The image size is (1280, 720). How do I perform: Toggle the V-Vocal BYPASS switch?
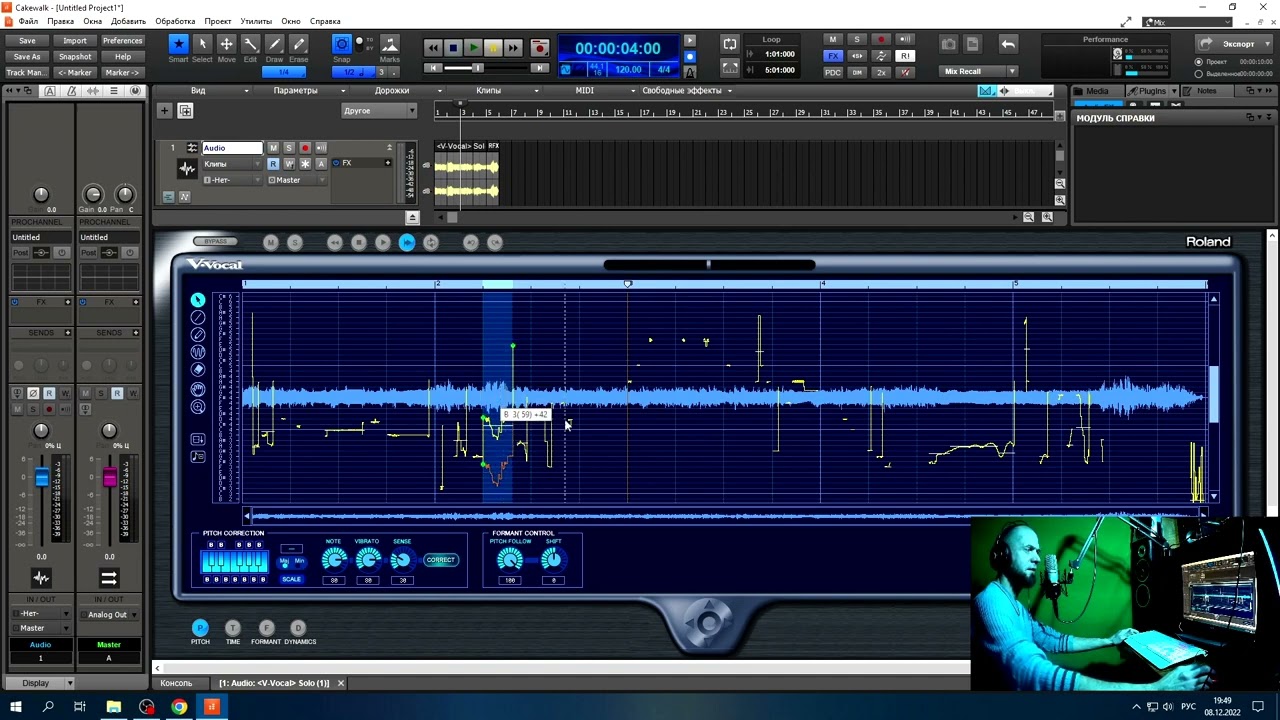click(x=216, y=242)
